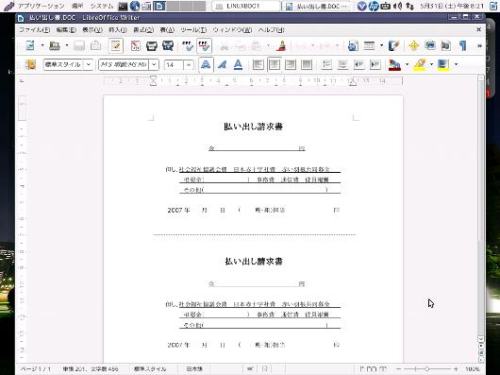Viewport: 500px width, 375px height.
Task: Open the 表 (Table) menu
Action: coord(167,30)
